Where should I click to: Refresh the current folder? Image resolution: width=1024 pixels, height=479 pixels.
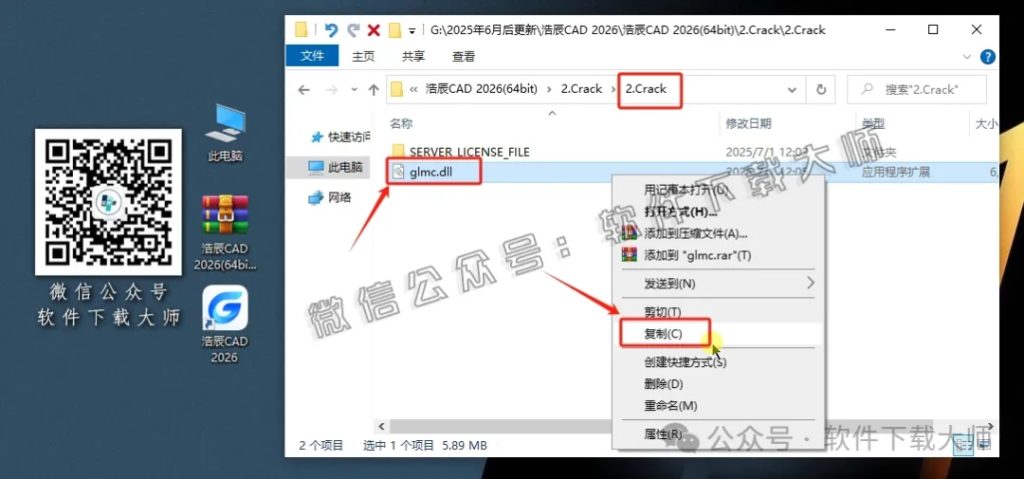tap(822, 90)
